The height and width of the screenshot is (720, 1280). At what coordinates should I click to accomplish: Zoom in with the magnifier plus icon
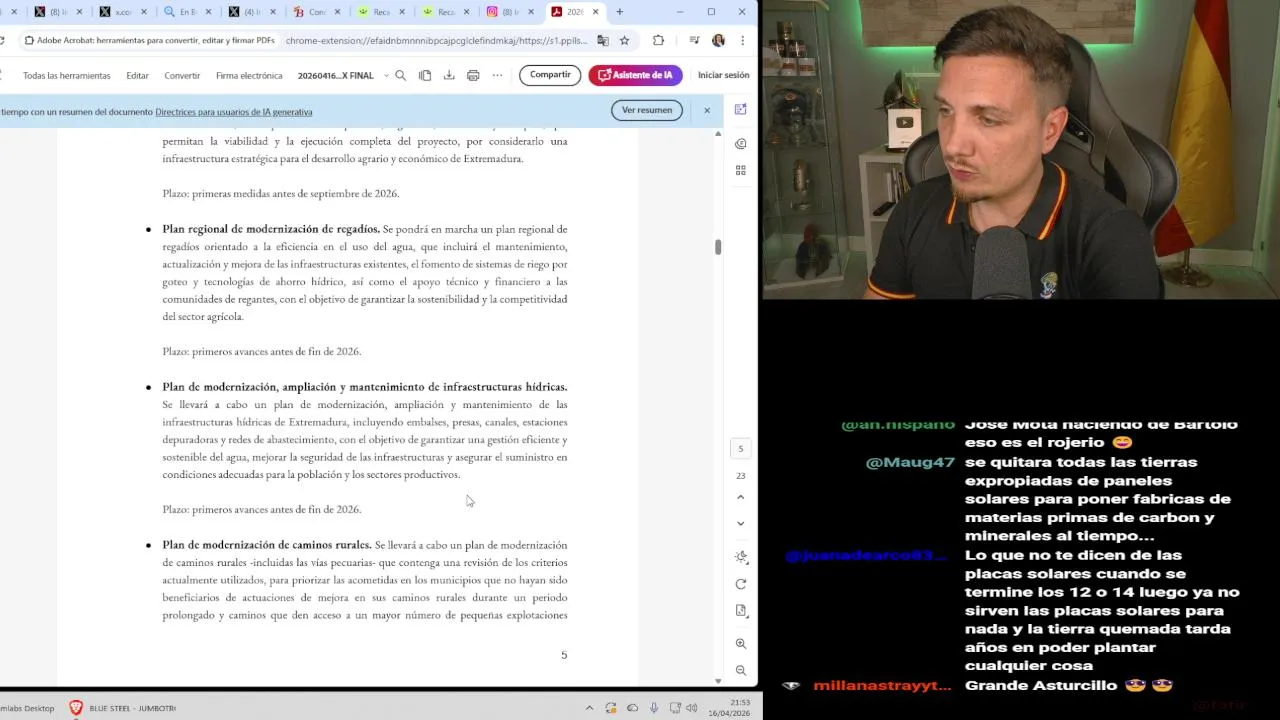point(741,644)
